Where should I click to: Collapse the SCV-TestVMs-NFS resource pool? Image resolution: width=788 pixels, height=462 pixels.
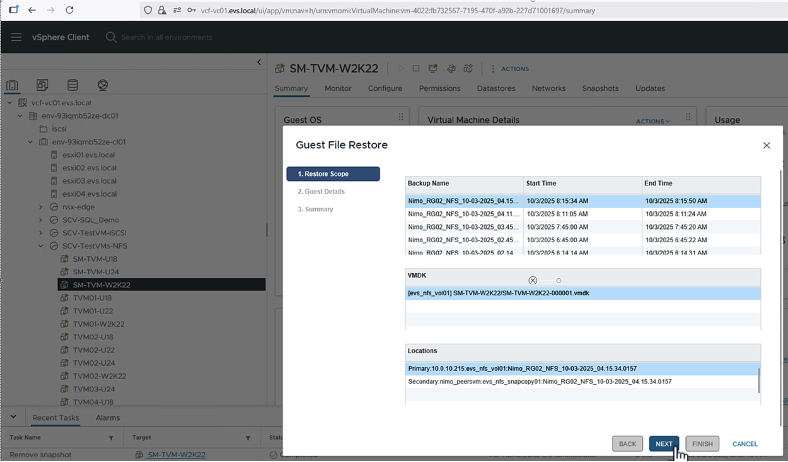coord(41,246)
